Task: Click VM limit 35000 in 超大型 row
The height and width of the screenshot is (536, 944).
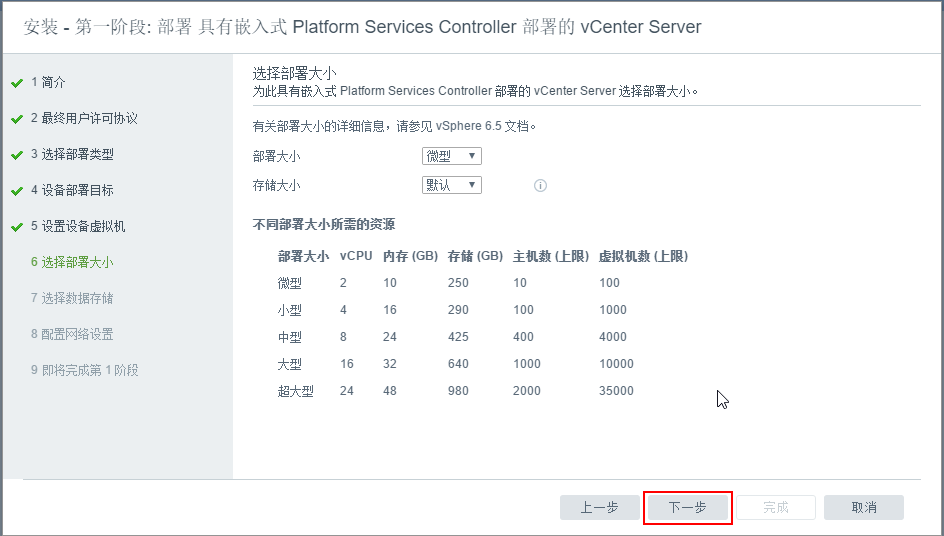Action: coord(616,391)
